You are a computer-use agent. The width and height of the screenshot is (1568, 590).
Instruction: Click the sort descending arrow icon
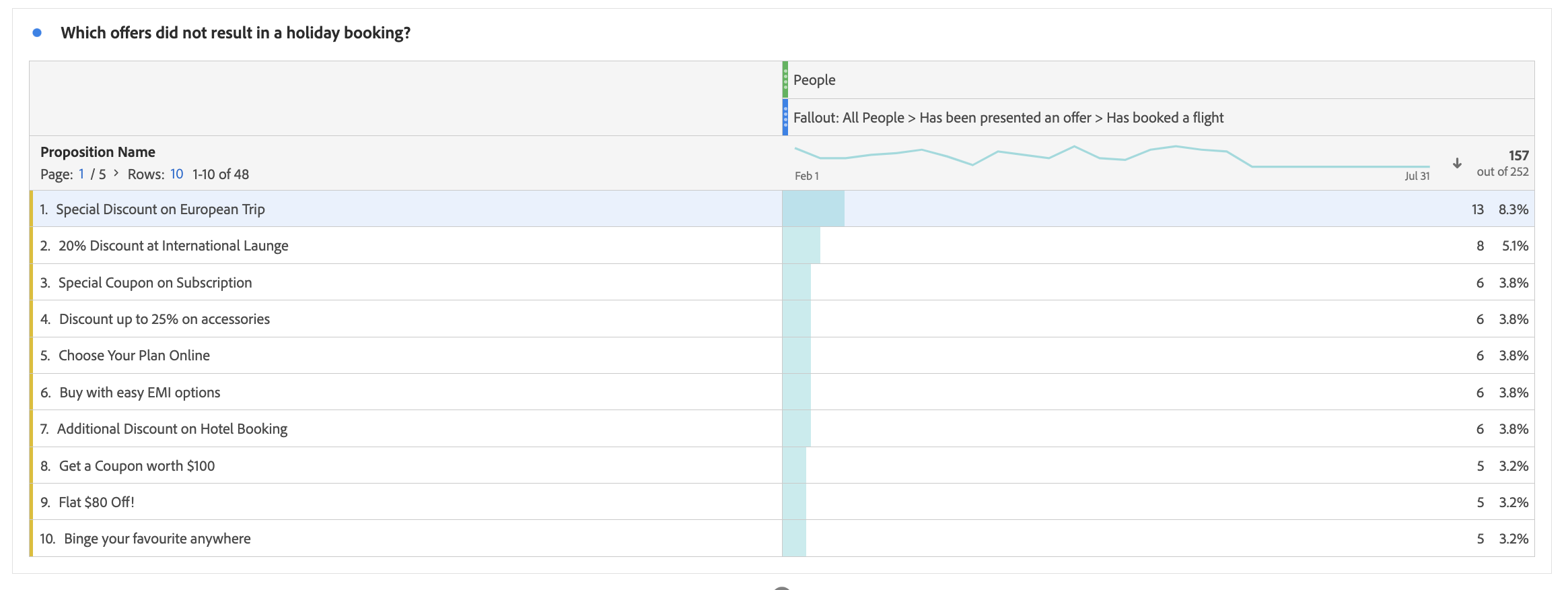pos(1457,164)
